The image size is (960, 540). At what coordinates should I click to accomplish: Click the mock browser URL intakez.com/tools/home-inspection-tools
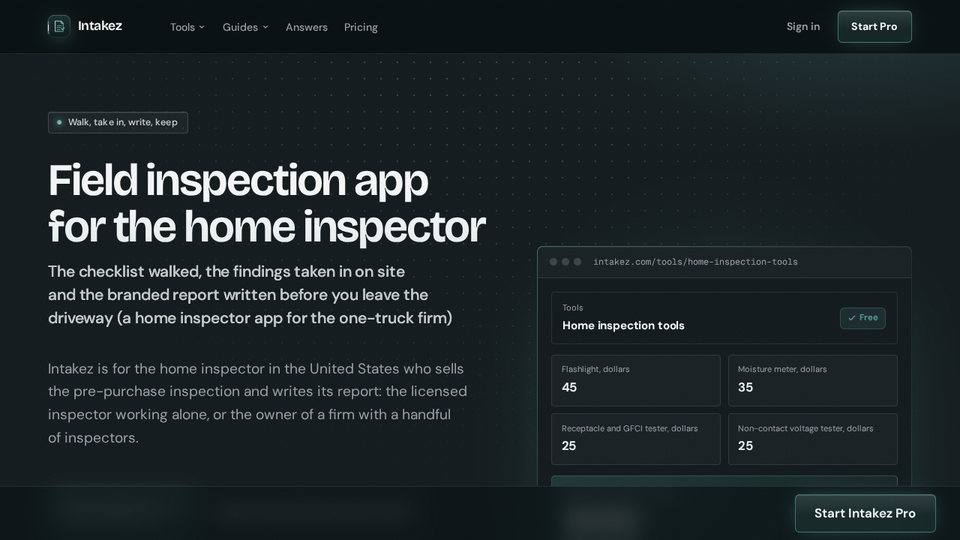click(x=696, y=262)
